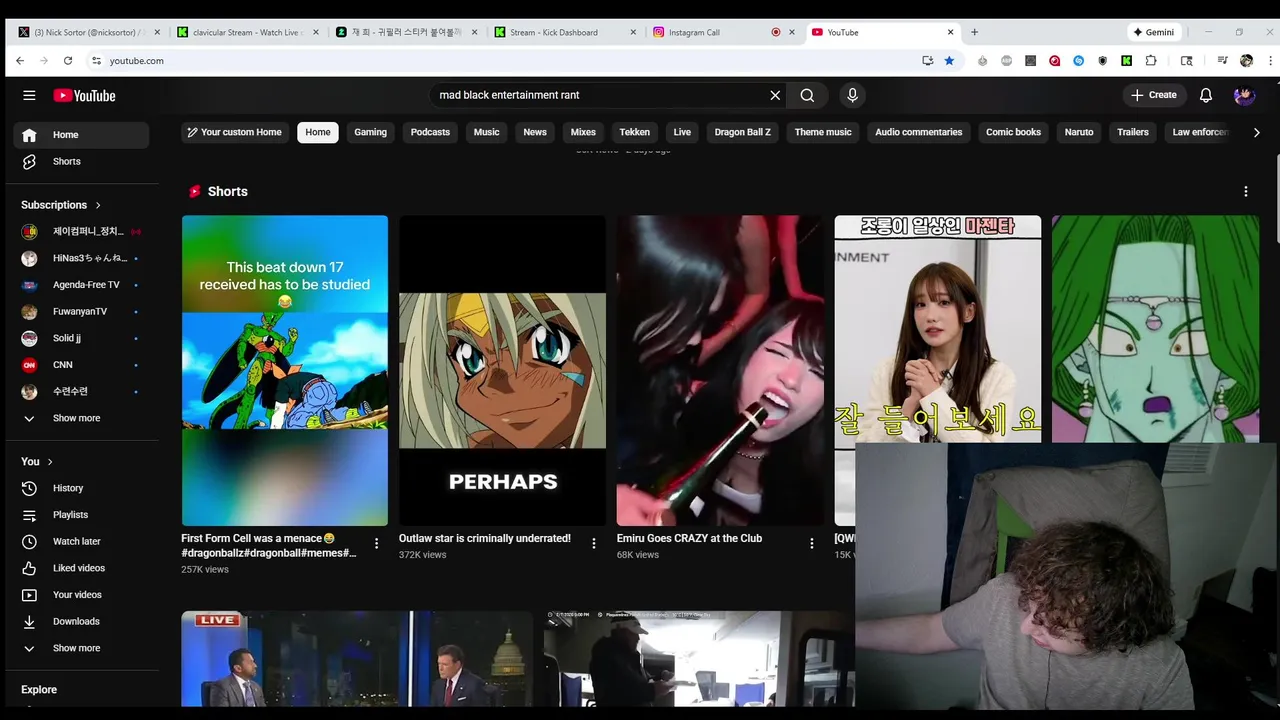Screen dimensions: 1280x720
Task: Play the Outlaw star PERHAPS short thumbnail
Action: [502, 370]
